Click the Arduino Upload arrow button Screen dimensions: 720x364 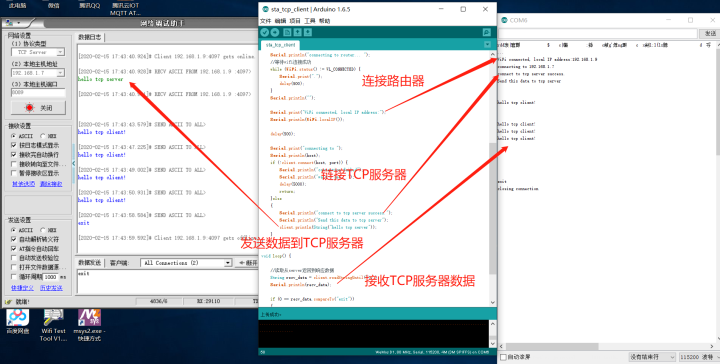tap(275, 32)
